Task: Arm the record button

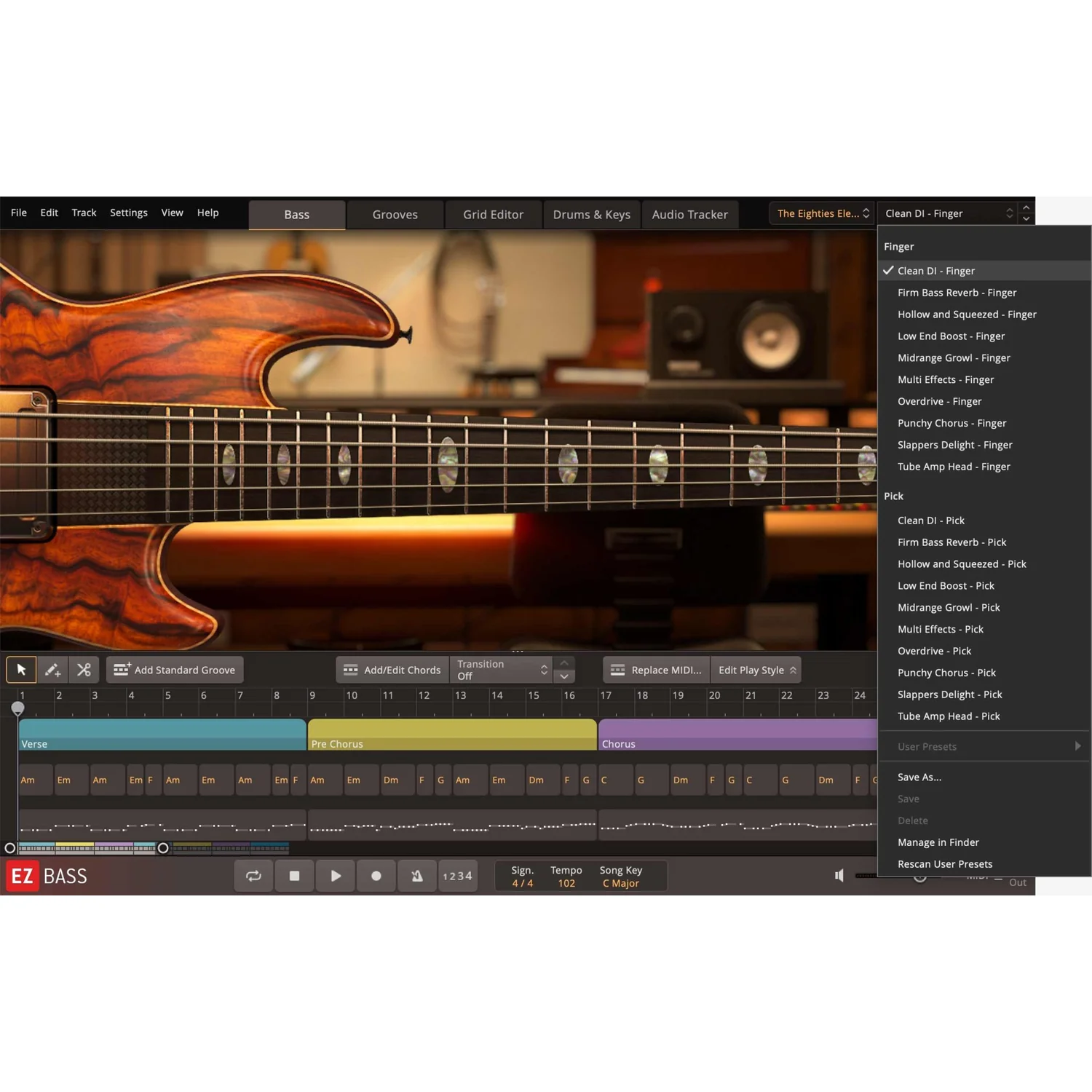Action: tap(376, 876)
